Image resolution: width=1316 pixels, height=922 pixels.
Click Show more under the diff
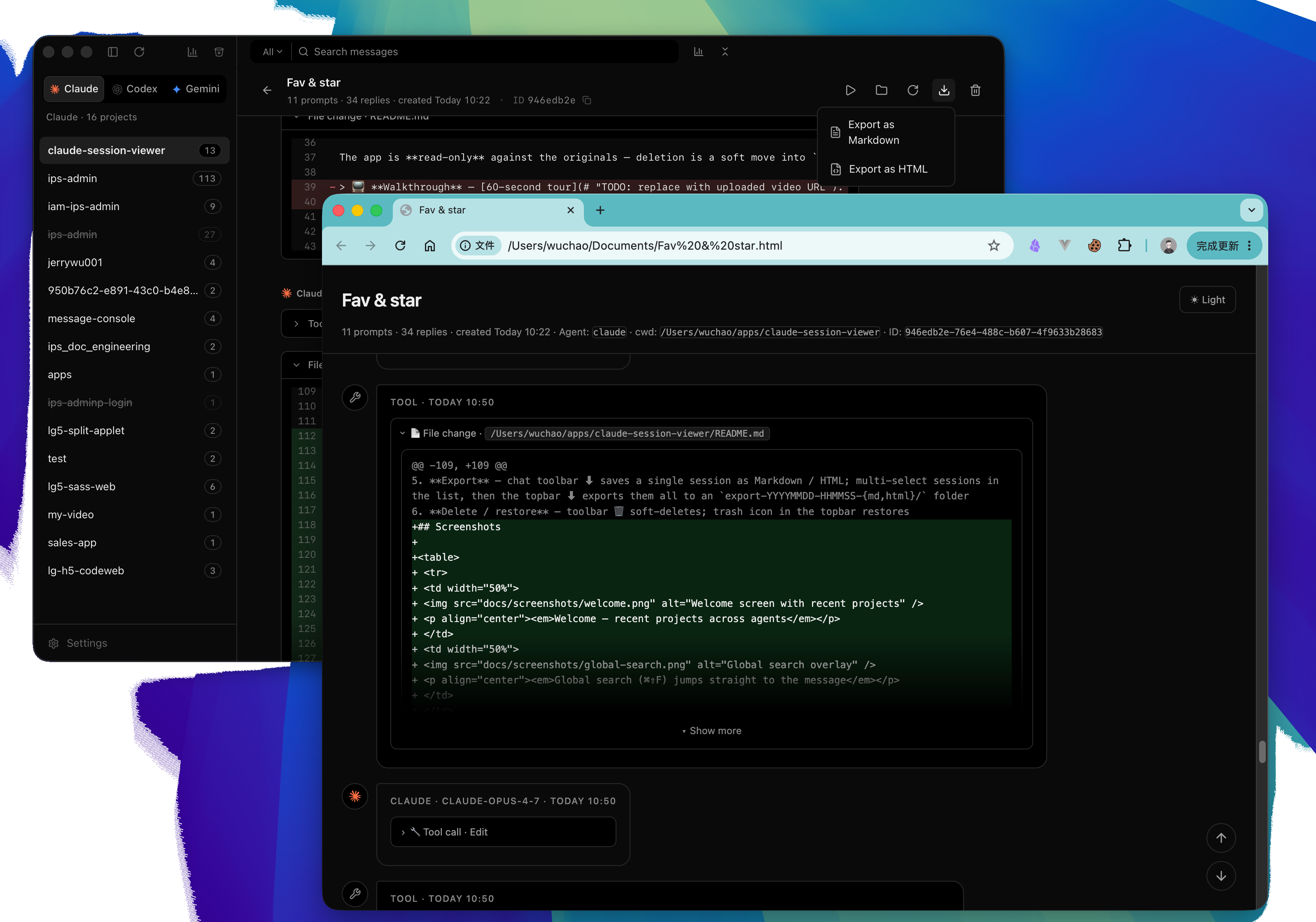click(712, 730)
